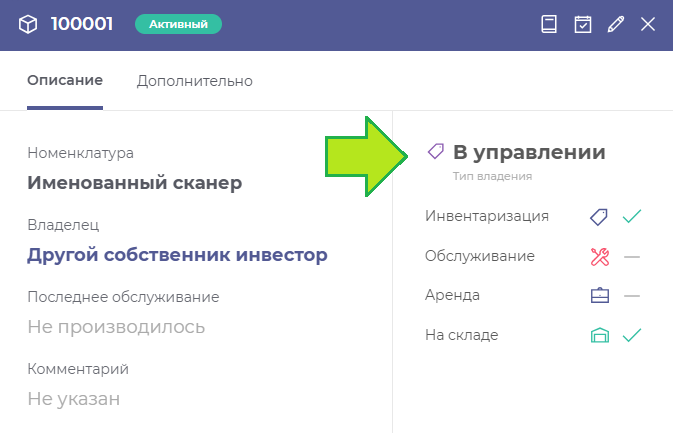Screen dimensions: 673x433
Task: Click the Не указан comment field
Action: tap(74, 399)
